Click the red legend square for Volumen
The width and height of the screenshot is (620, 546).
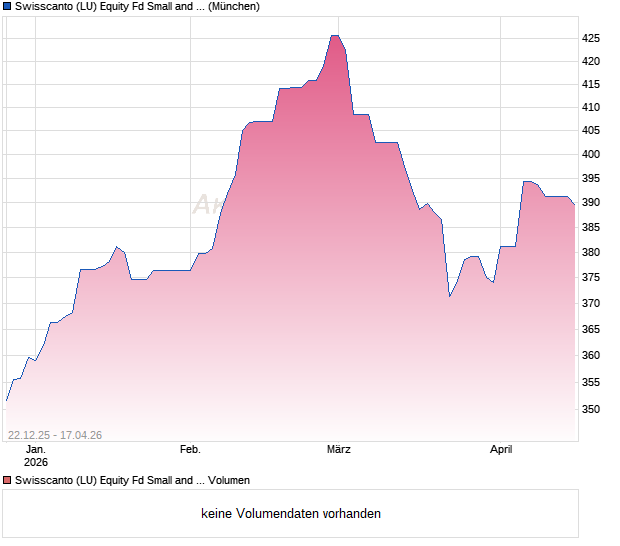pos(7,480)
